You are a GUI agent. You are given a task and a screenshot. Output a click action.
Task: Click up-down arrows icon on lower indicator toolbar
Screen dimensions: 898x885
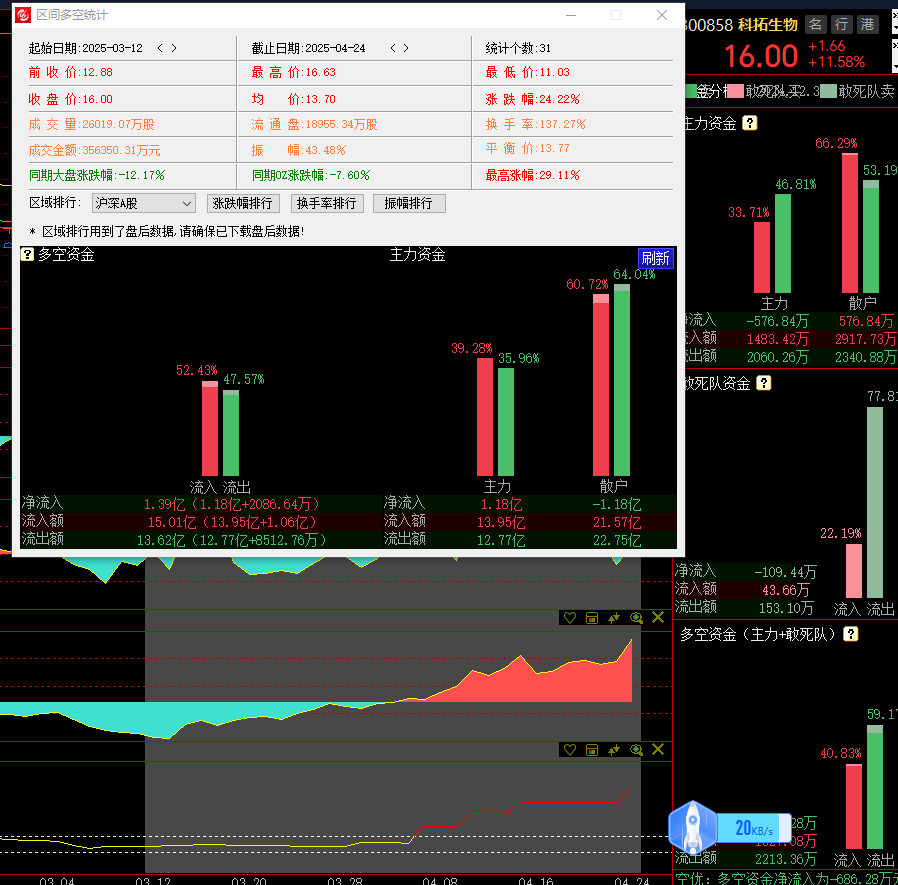pyautogui.click(x=614, y=749)
